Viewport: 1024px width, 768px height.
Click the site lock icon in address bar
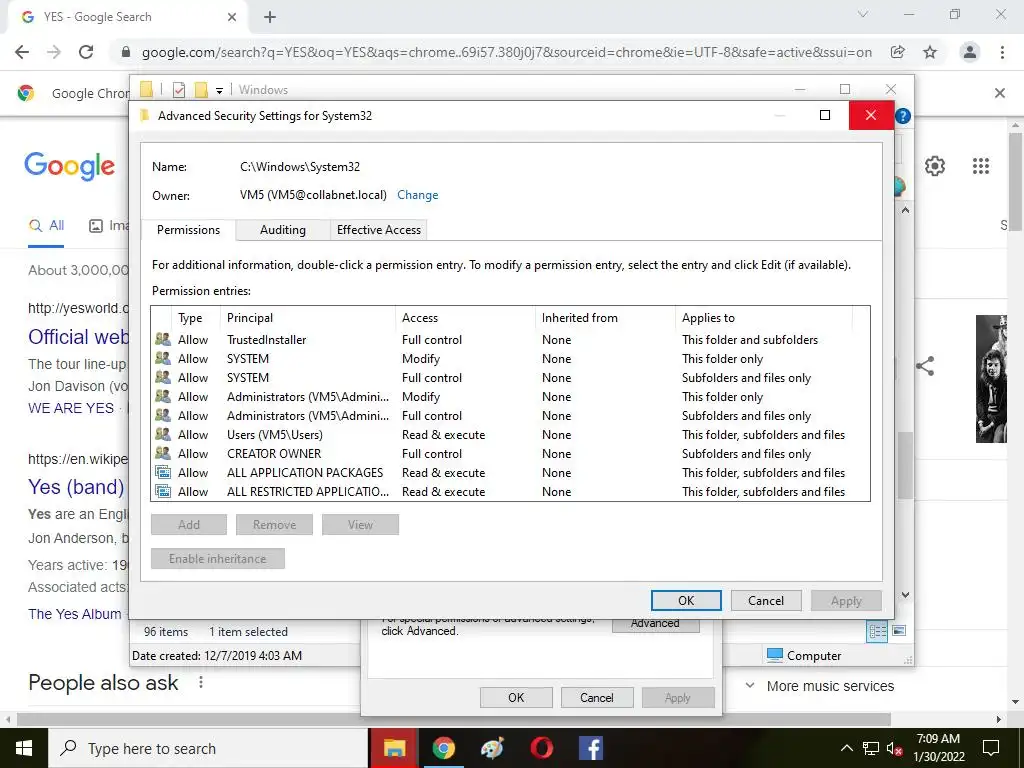click(x=126, y=52)
